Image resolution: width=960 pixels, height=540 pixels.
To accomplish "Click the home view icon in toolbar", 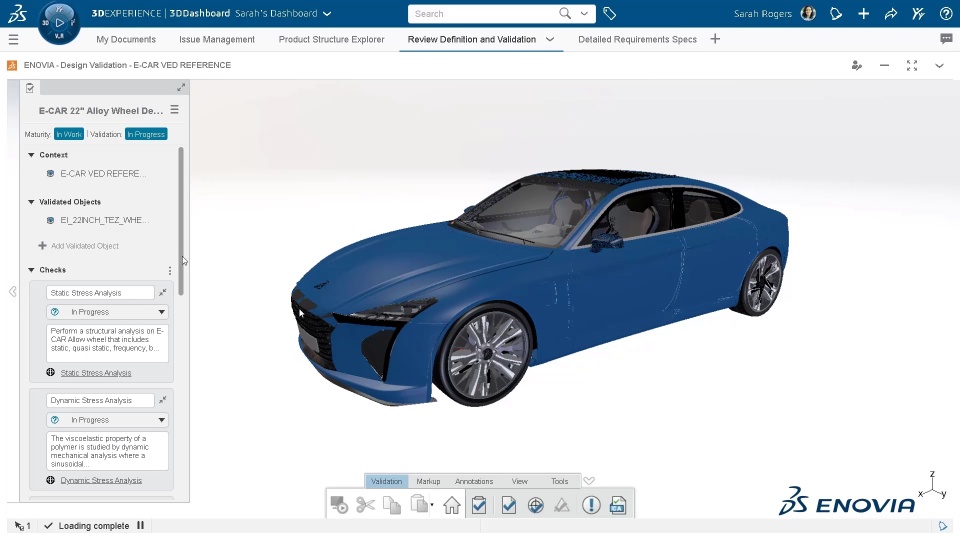I will pos(452,505).
